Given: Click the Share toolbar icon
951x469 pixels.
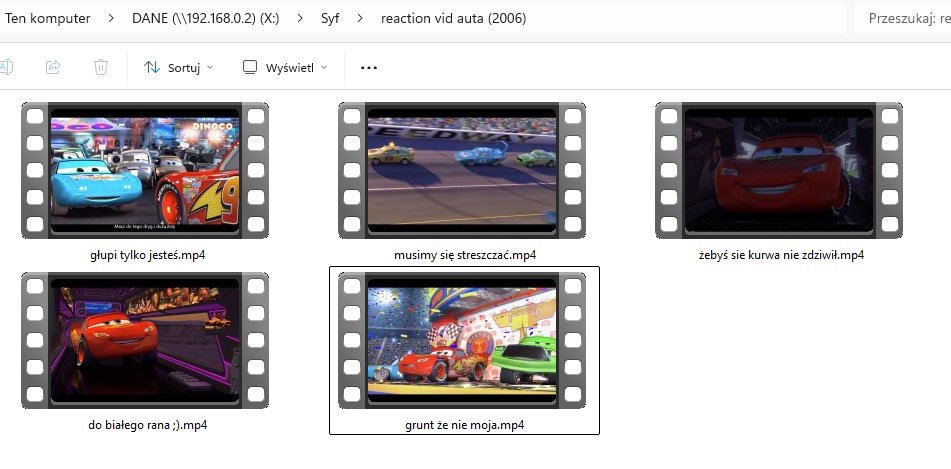Looking at the screenshot, I should click(53, 67).
